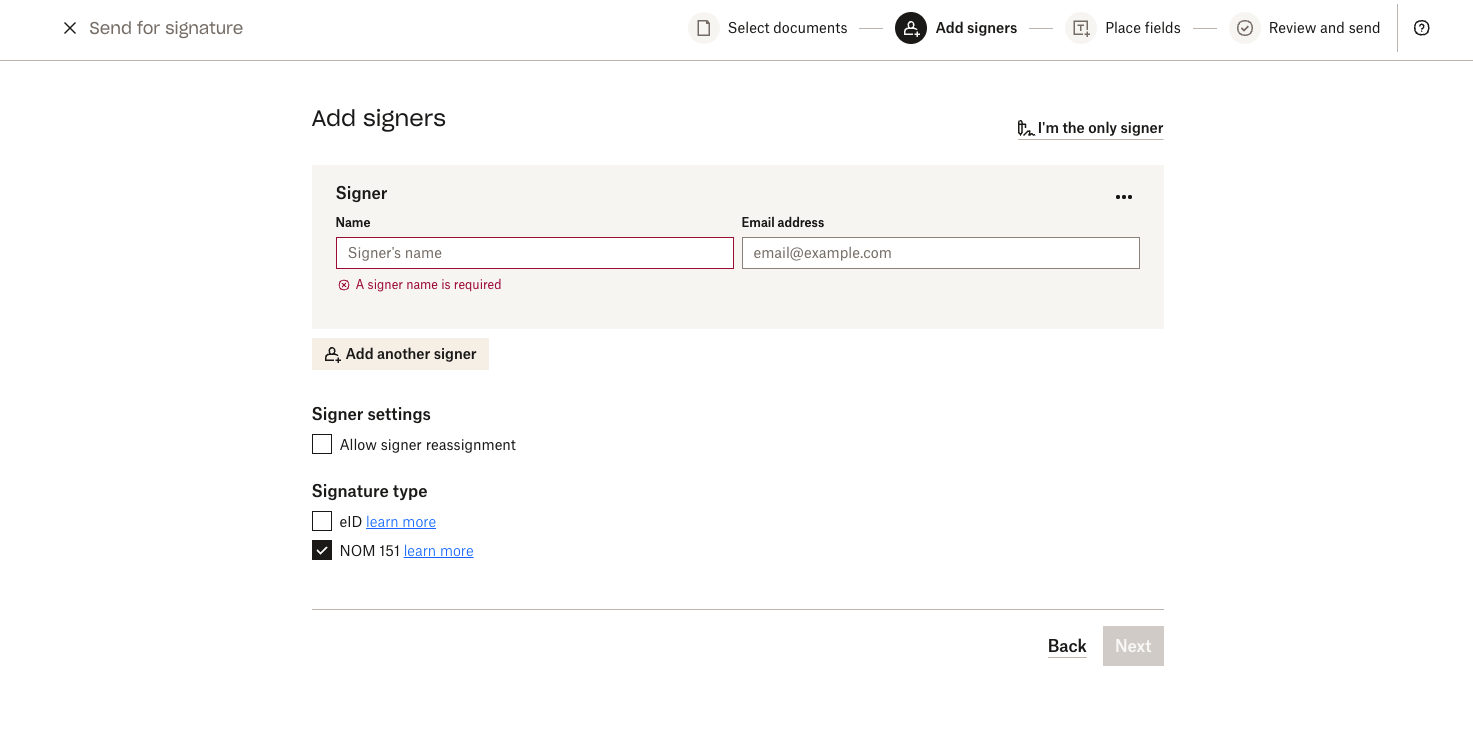Enable Allow signer reassignment
Viewport: 1473px width, 737px height.
click(x=321, y=443)
